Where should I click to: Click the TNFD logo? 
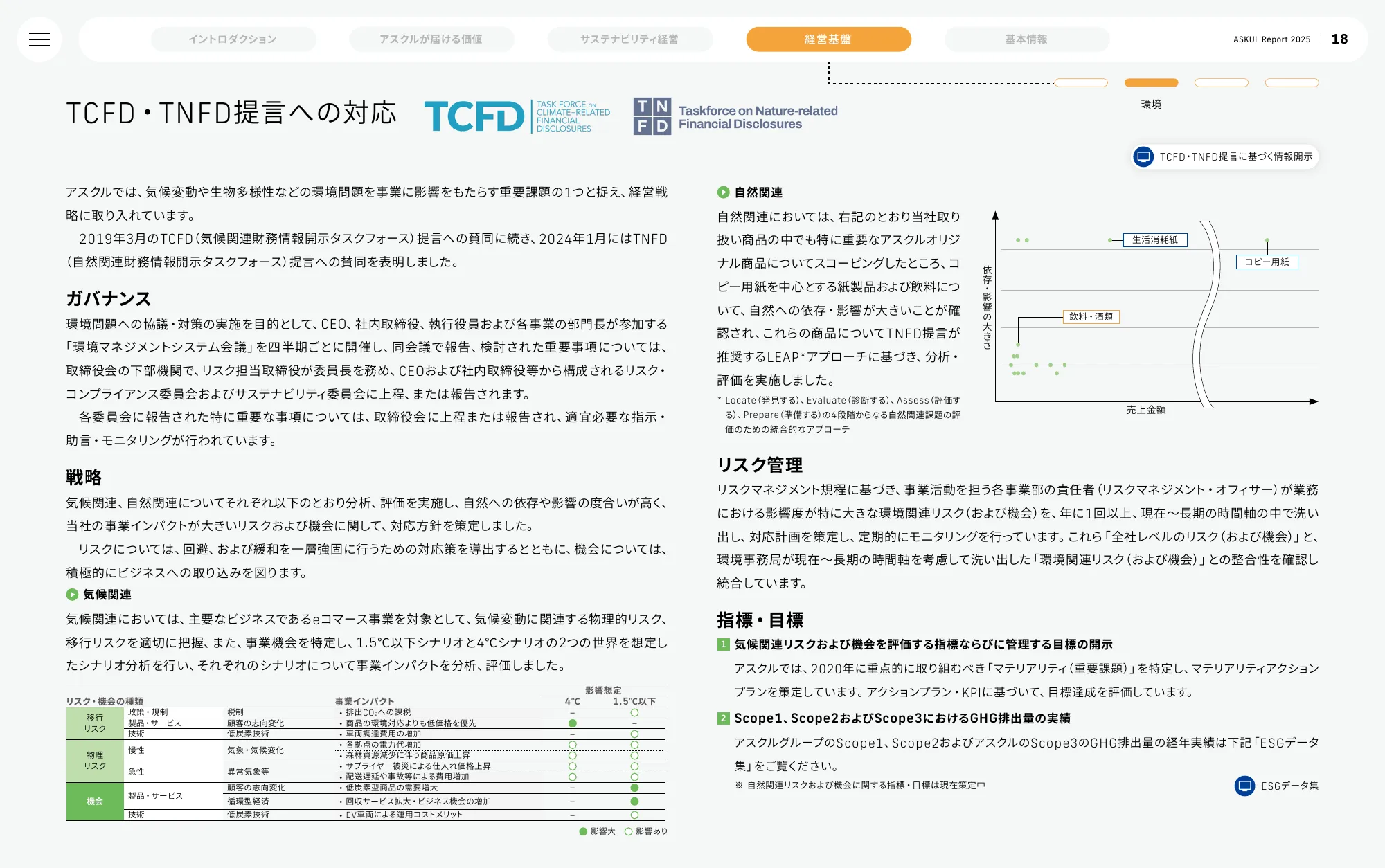pos(735,116)
